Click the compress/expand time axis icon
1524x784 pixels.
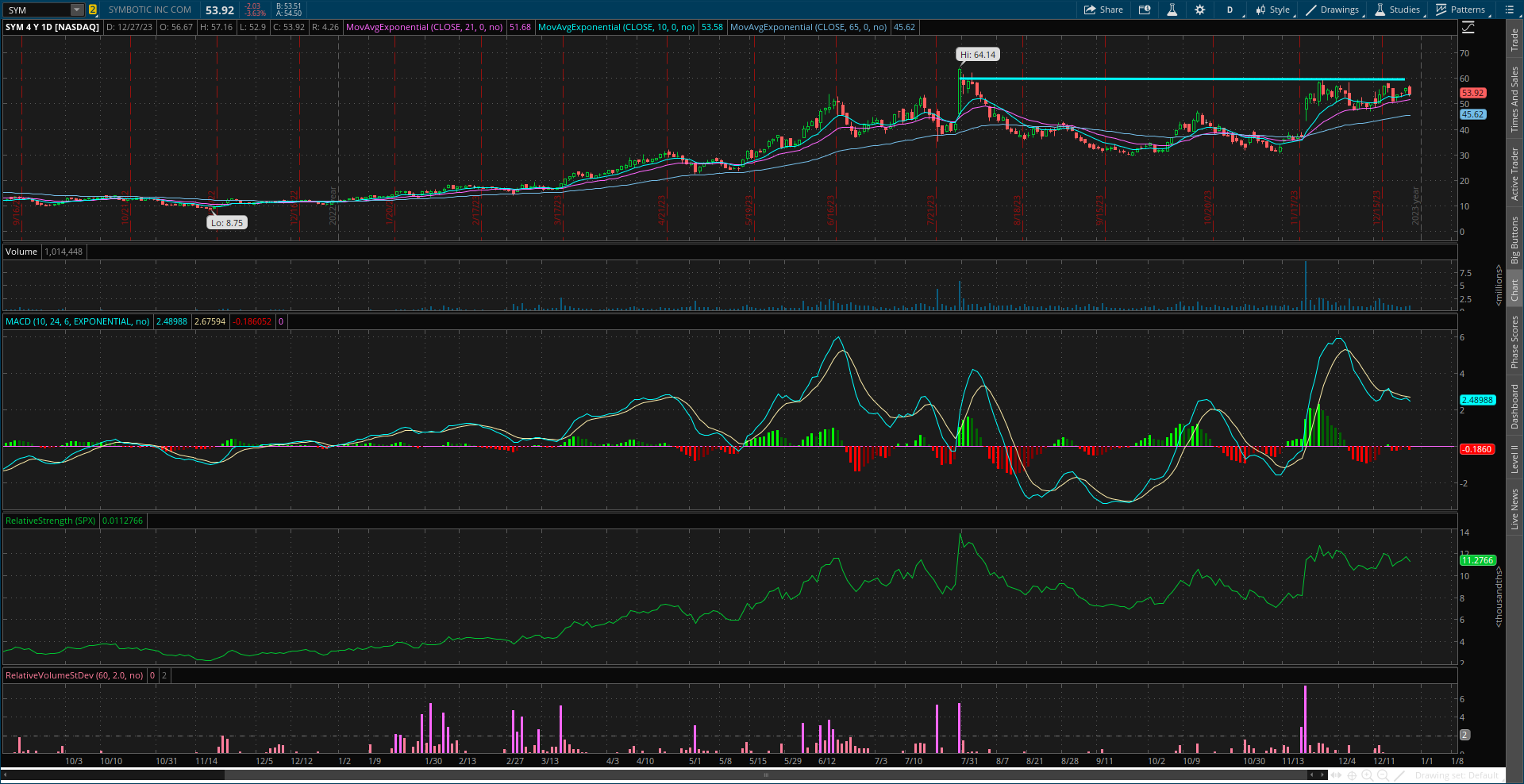pyautogui.click(x=1337, y=774)
